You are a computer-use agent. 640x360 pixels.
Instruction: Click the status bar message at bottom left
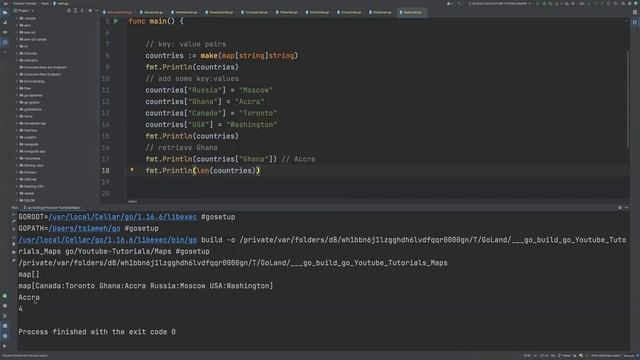point(24,356)
